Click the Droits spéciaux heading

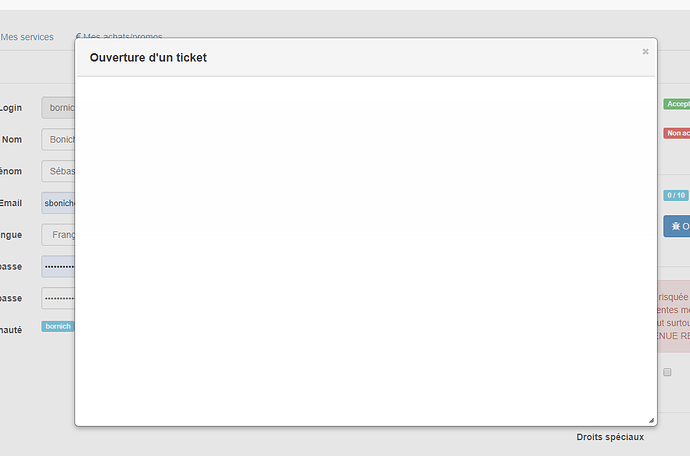(x=610, y=437)
